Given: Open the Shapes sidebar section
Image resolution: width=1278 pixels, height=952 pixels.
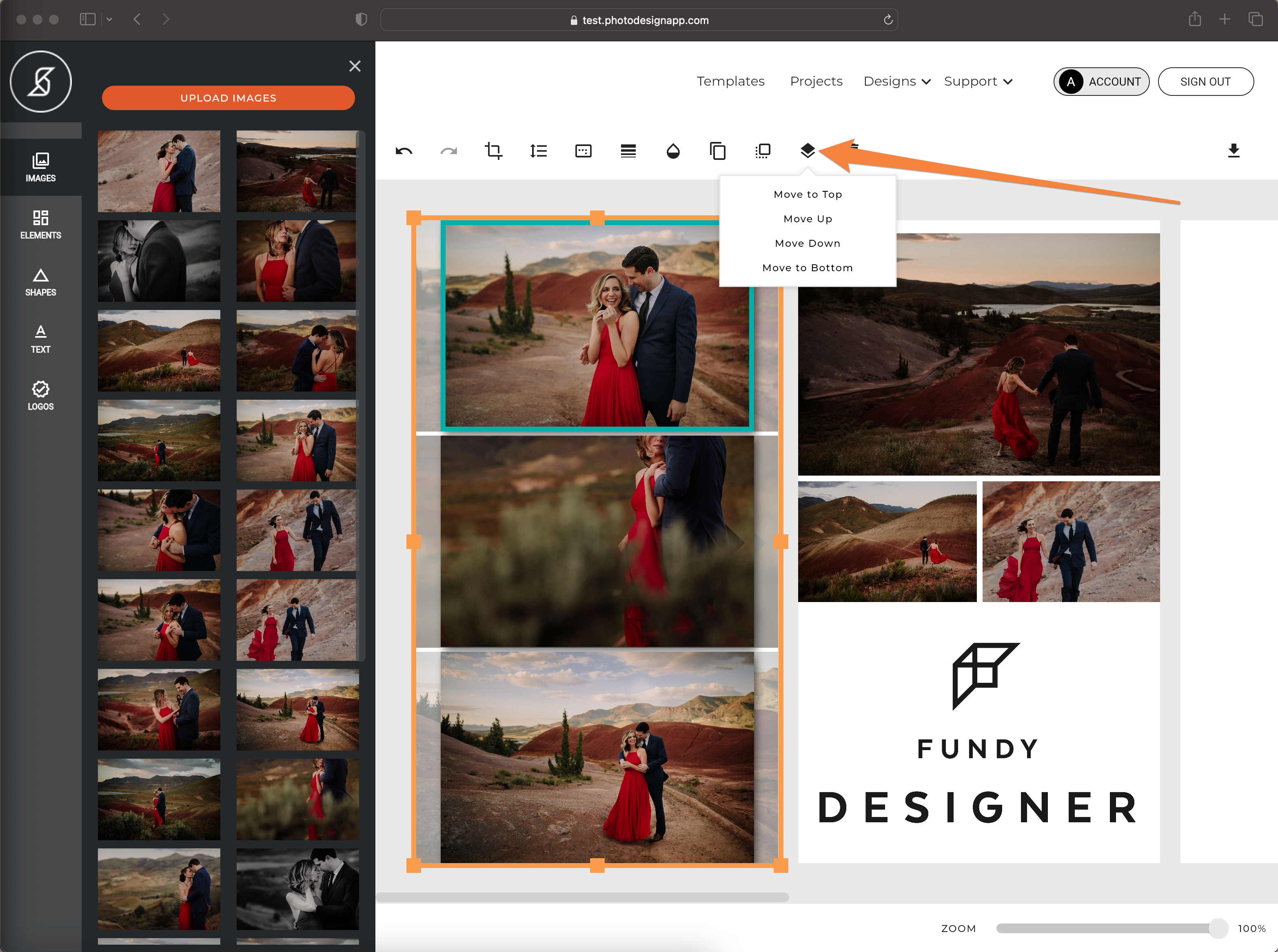Looking at the screenshot, I should pos(40,282).
